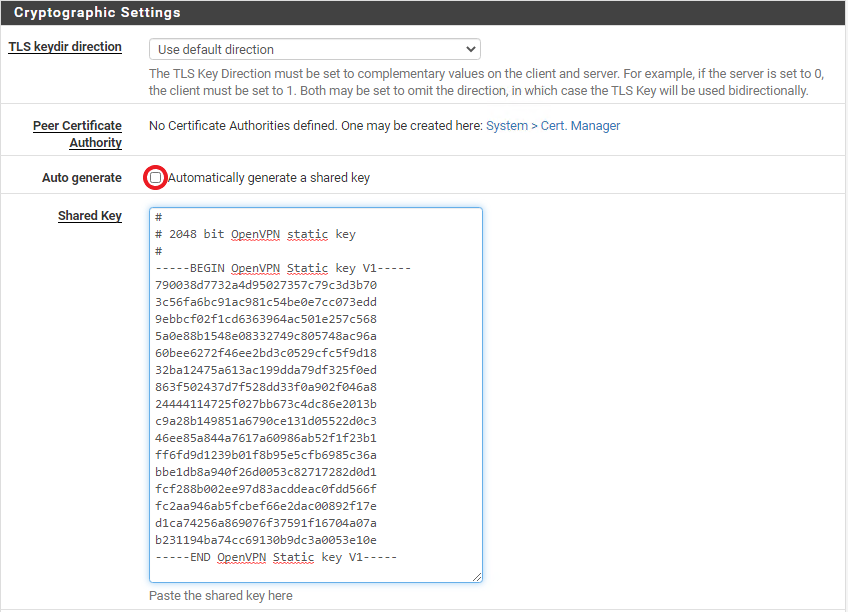Place cursor on the END OpenVPN Static key line

(276, 557)
